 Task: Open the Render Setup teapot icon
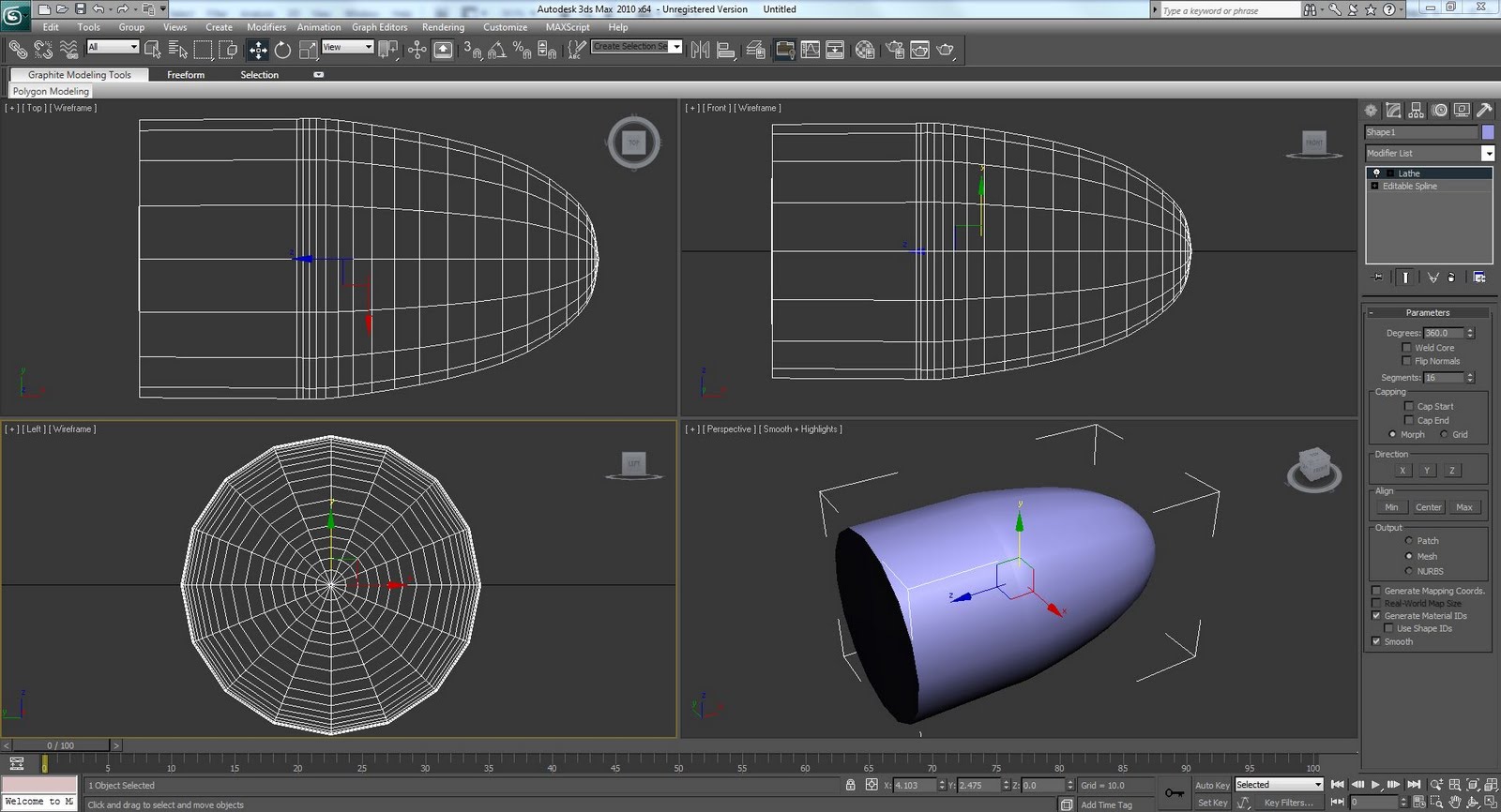[895, 50]
